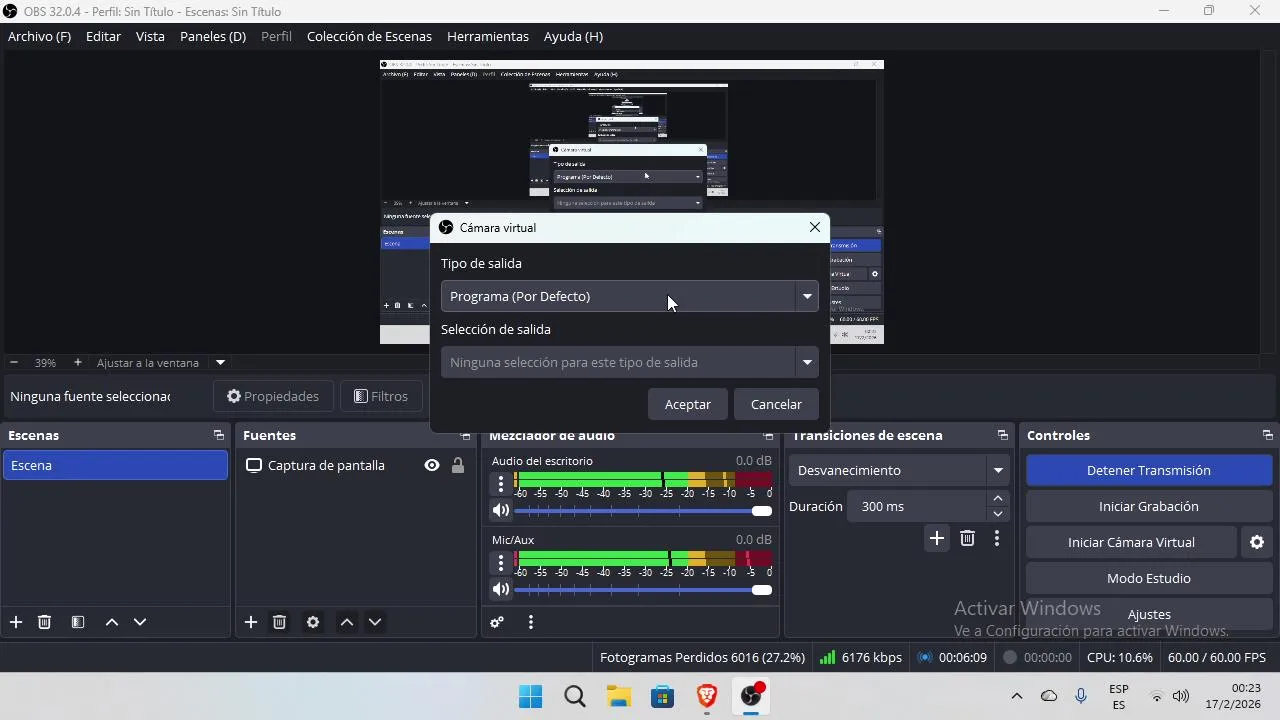
Task: Toggle visibility of Captura de pantalla source
Action: 432,465
